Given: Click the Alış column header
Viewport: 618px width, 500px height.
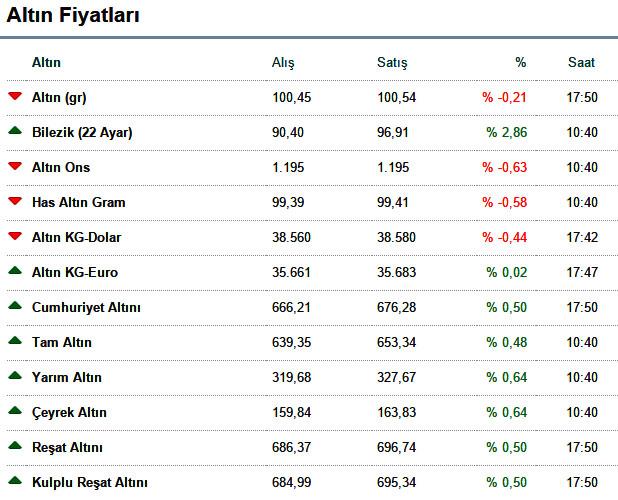Looking at the screenshot, I should [x=283, y=63].
